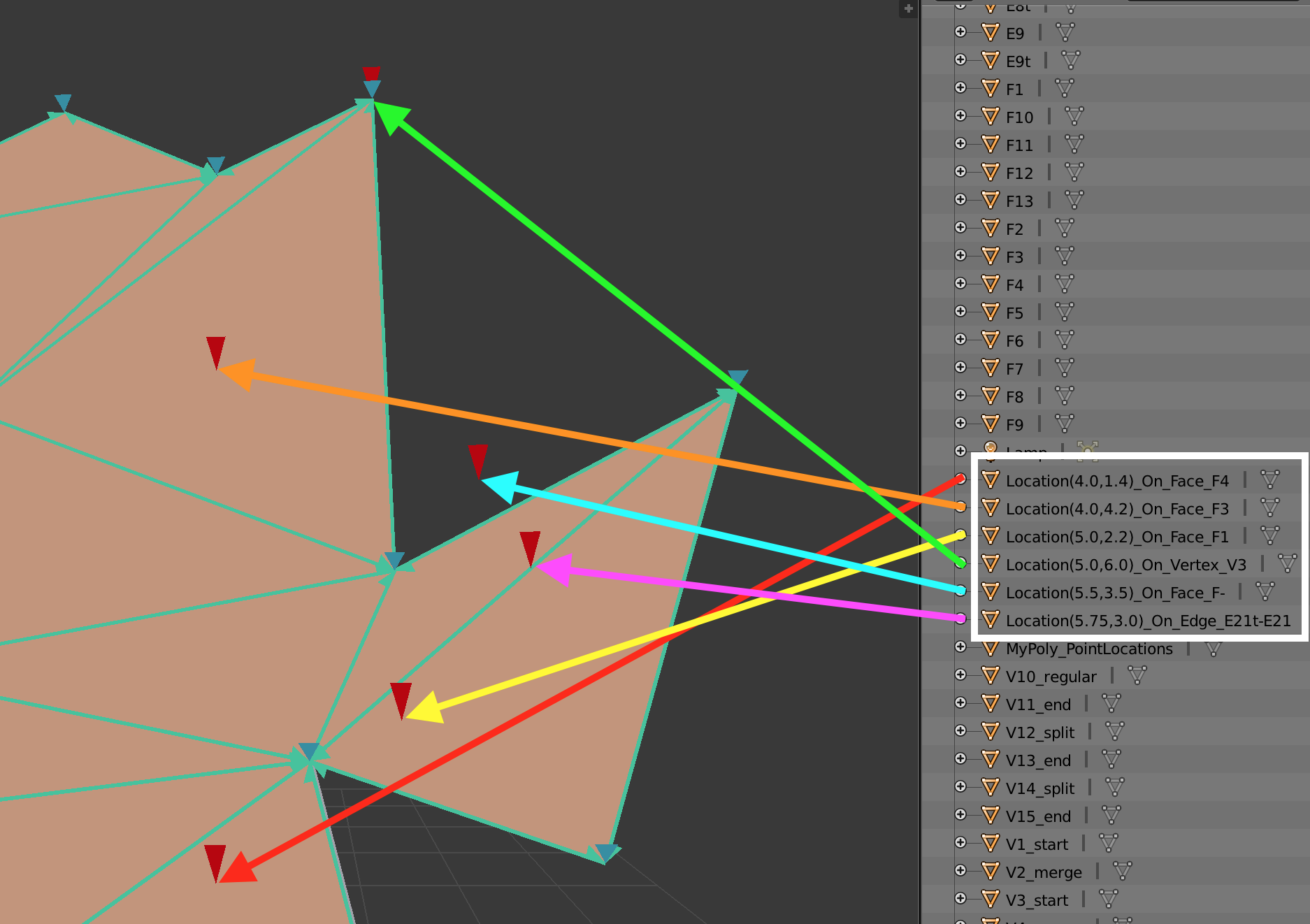This screenshot has width=1310, height=924.
Task: Click the orange object icon for V13_end
Action: click(990, 760)
